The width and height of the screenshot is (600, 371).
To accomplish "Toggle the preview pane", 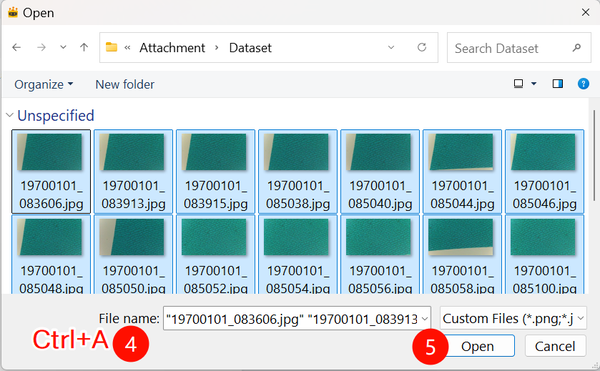I will pyautogui.click(x=558, y=83).
